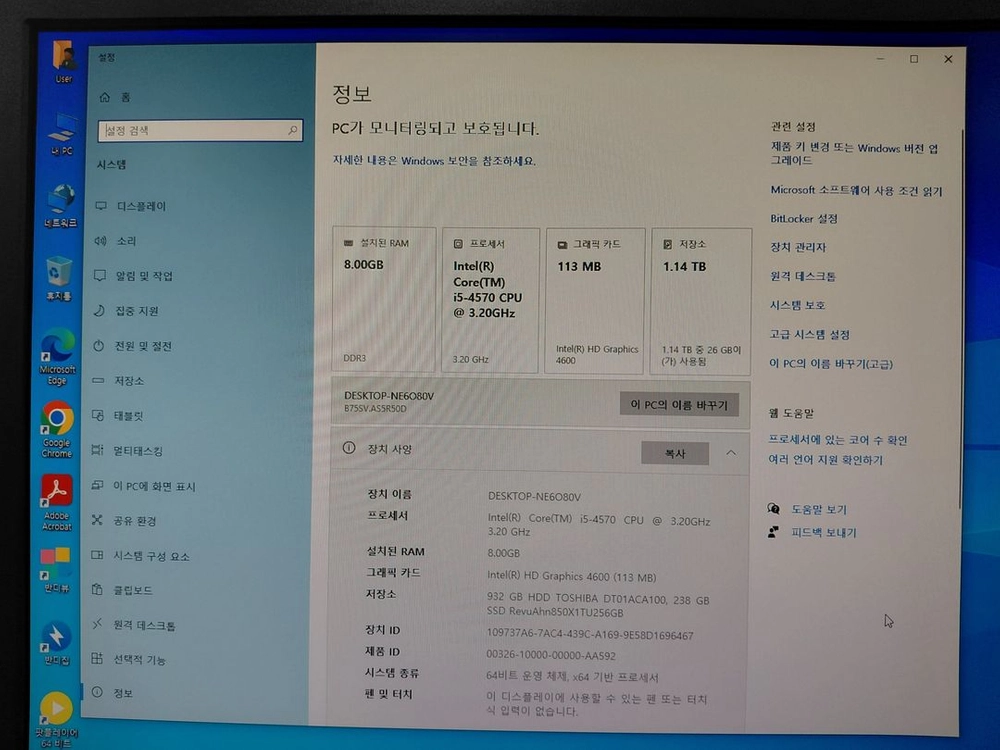The width and height of the screenshot is (1000, 750).
Task: Click the optional features icon beside 선택적 기능
Action: pyautogui.click(x=97, y=659)
